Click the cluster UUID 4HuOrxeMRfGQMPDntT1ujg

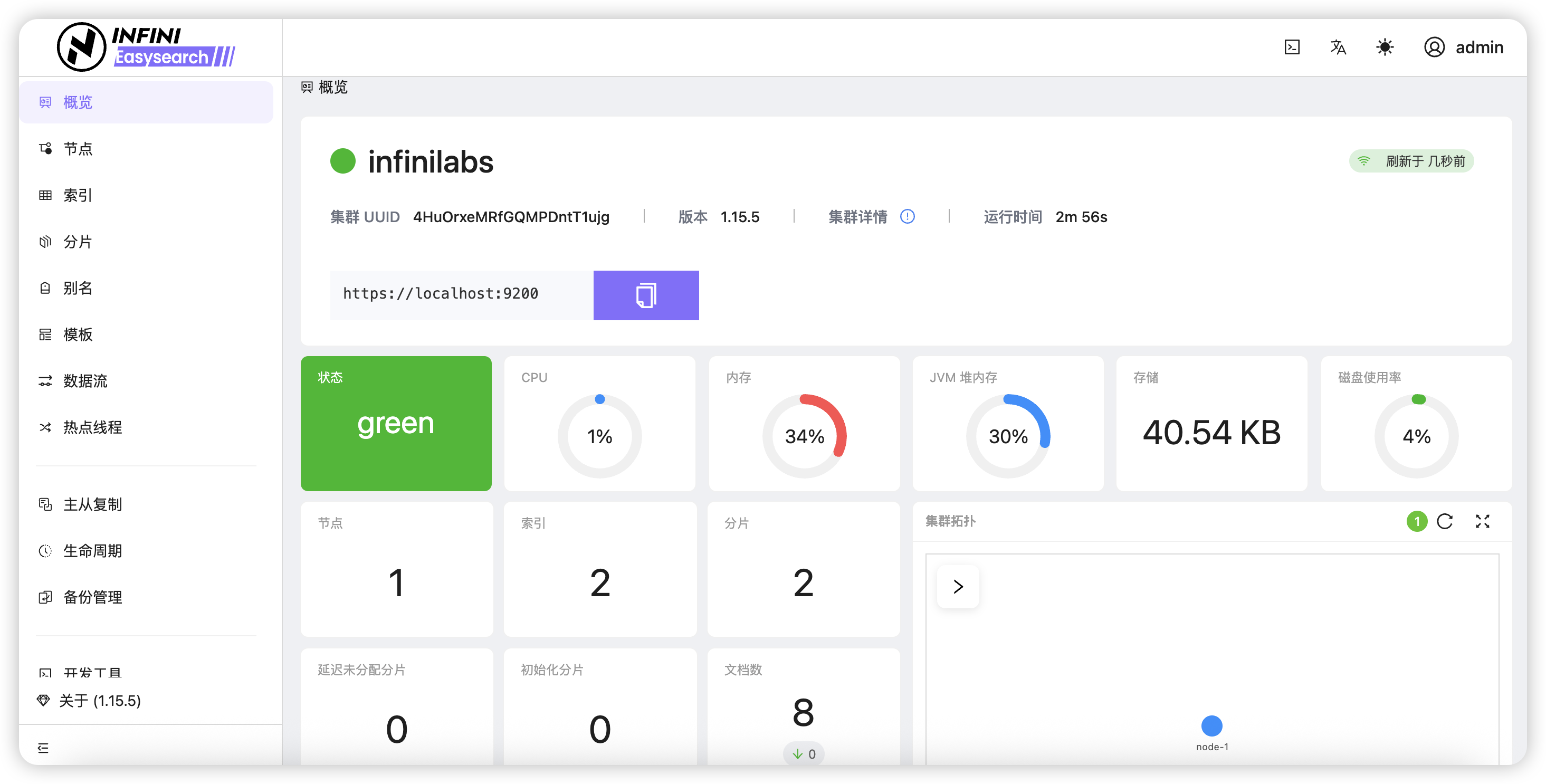point(511,217)
